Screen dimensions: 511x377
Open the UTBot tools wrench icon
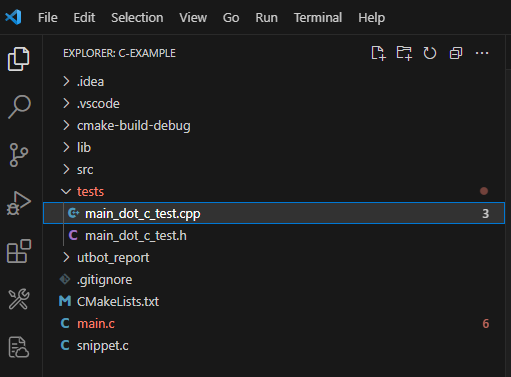pos(19,299)
